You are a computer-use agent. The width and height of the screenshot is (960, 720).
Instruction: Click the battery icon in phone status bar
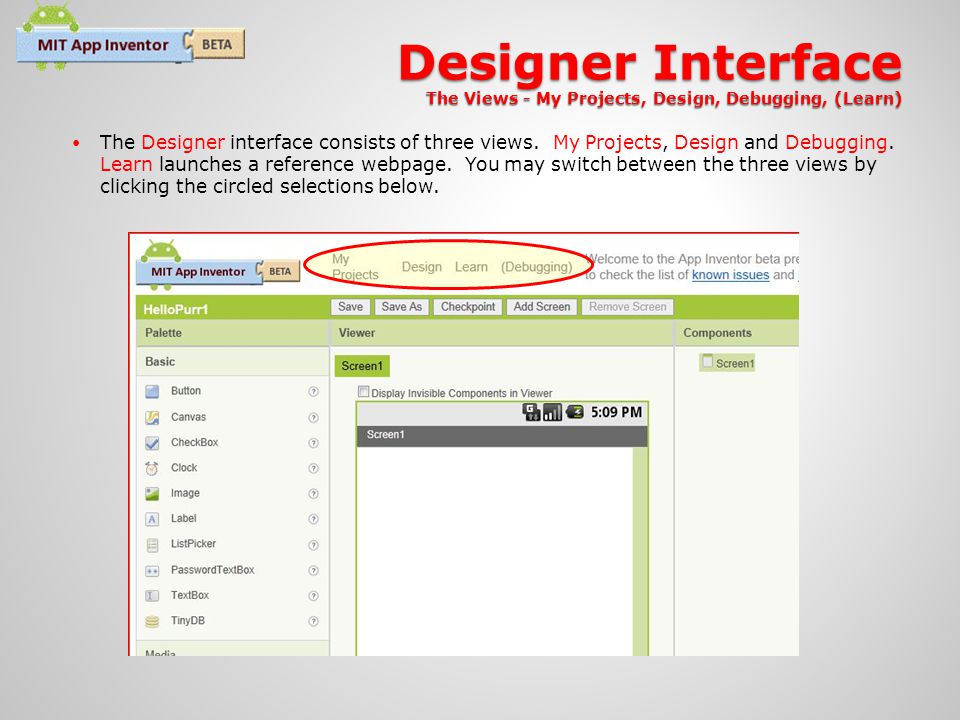click(575, 411)
